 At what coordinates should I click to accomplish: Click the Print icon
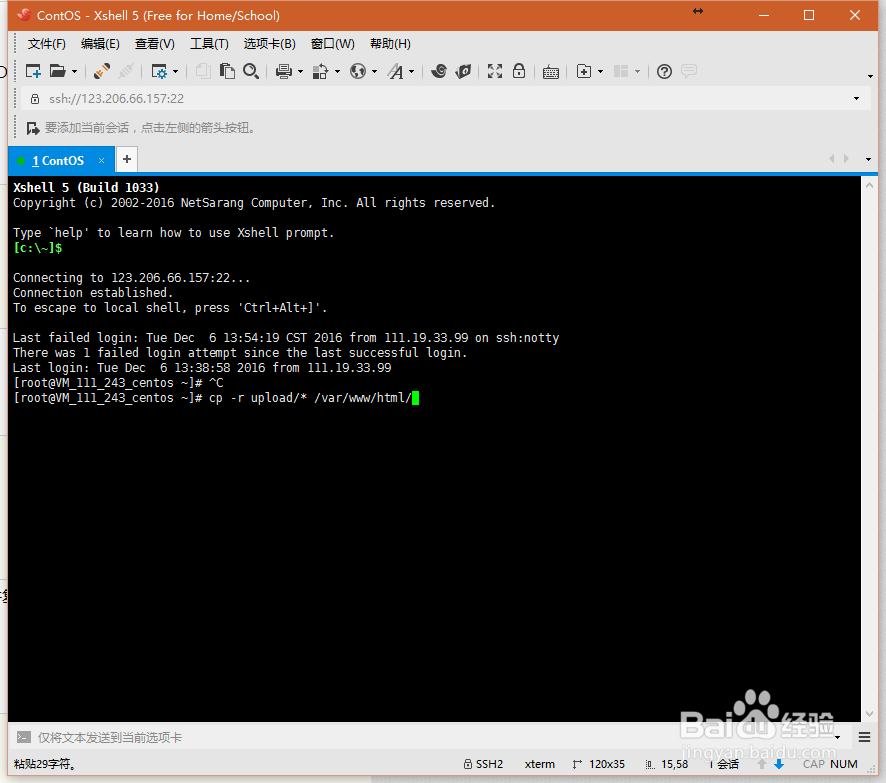[282, 71]
